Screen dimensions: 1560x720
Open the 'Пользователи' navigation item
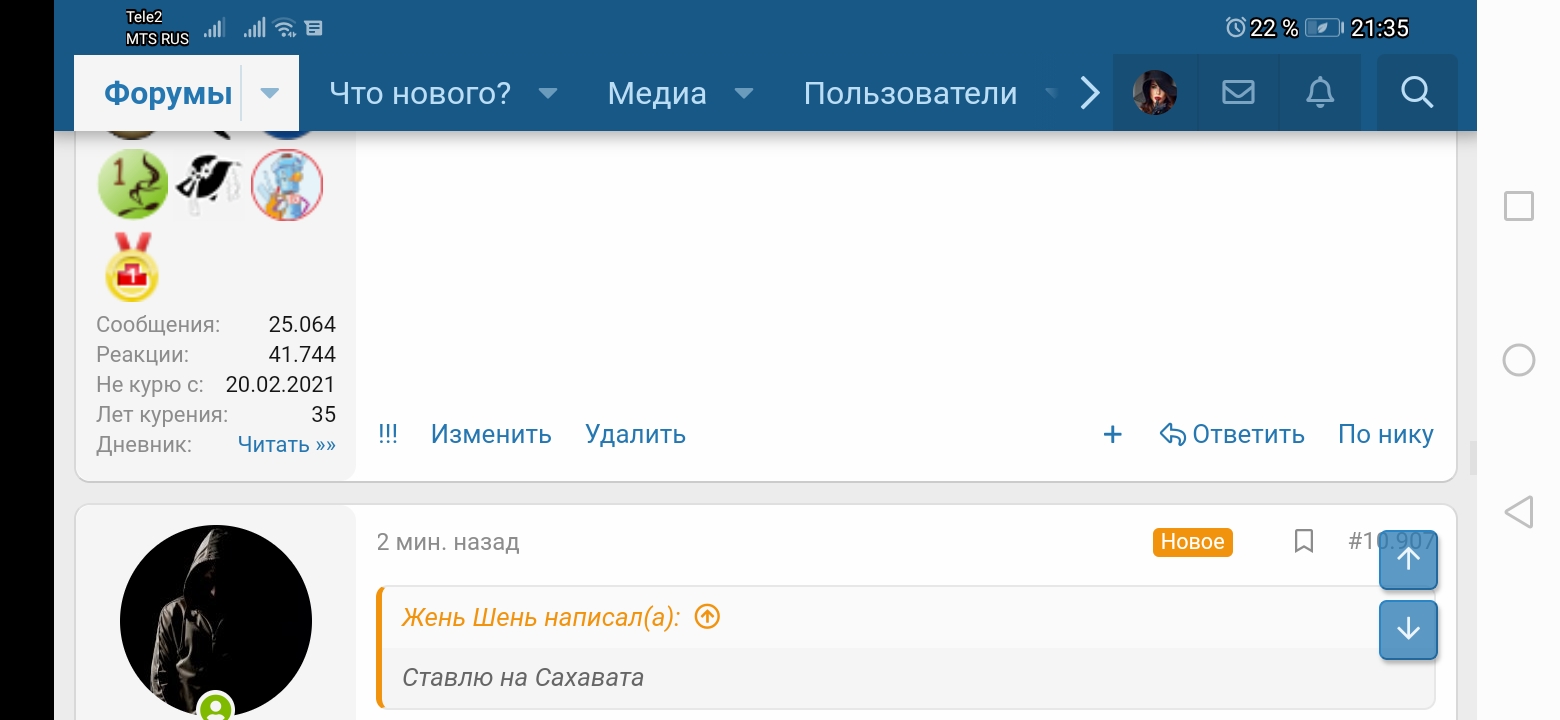click(x=911, y=92)
